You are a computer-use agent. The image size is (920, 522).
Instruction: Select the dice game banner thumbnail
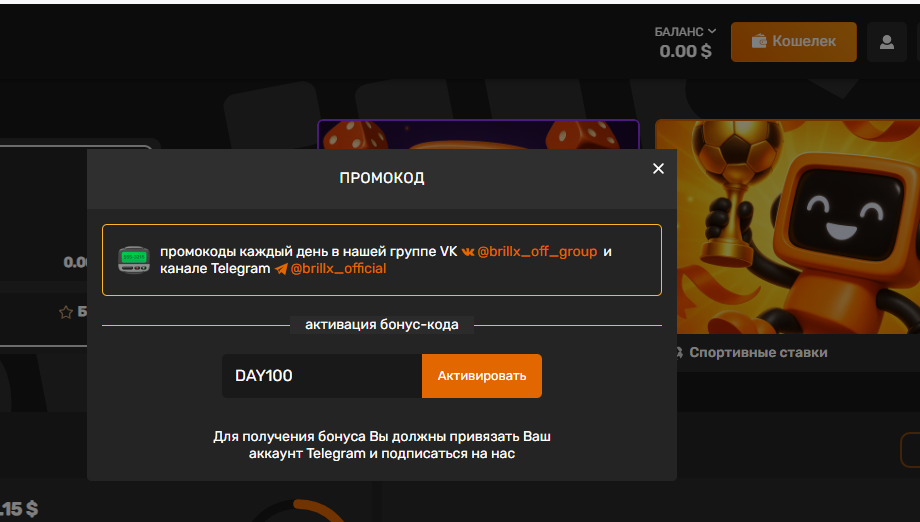click(x=478, y=134)
